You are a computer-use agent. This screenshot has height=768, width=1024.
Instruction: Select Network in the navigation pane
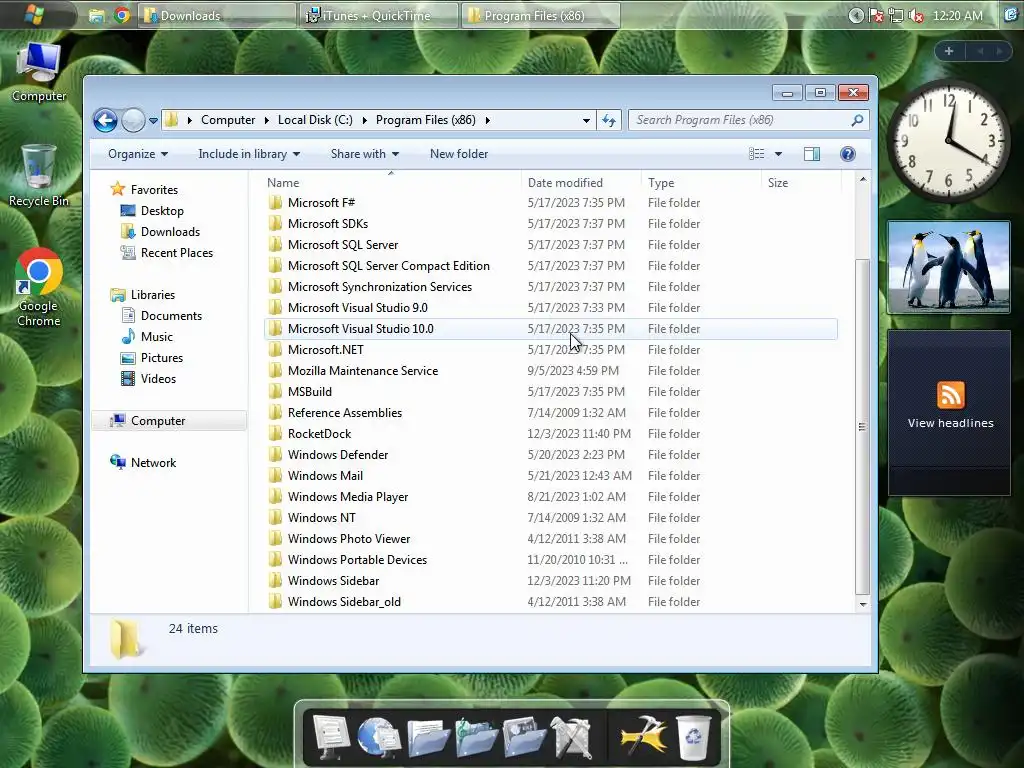point(153,462)
